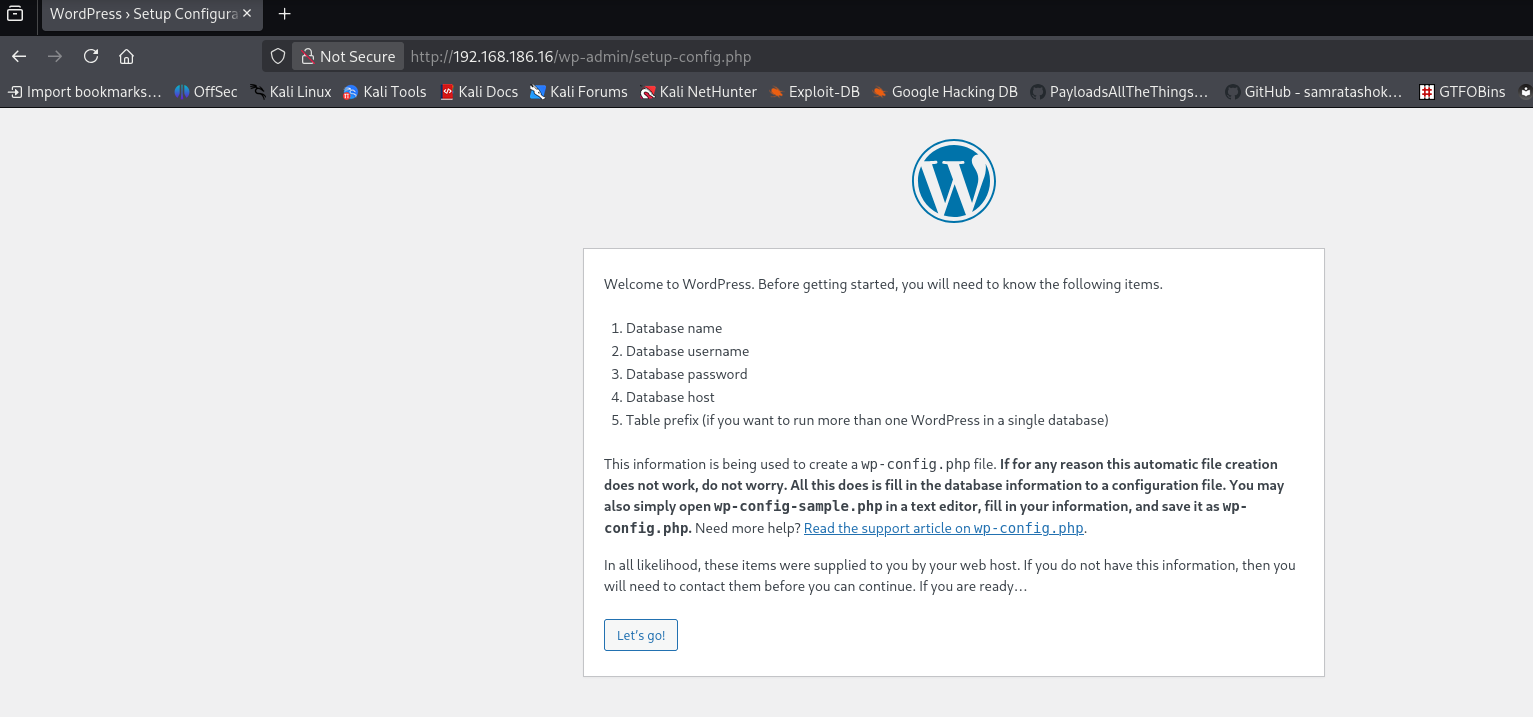
Task: Open the browser home page
Action: pyautogui.click(x=126, y=56)
